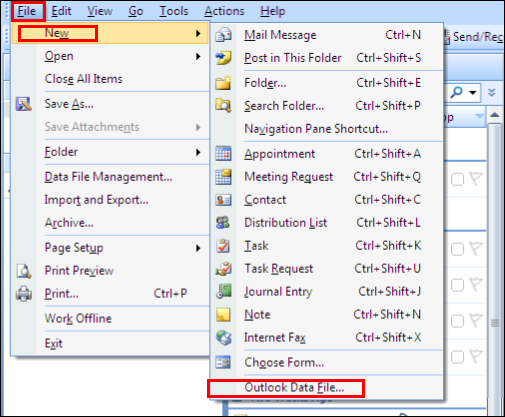Viewport: 505px width, 417px height.
Task: Click the Journal Entry icon
Action: (x=223, y=291)
